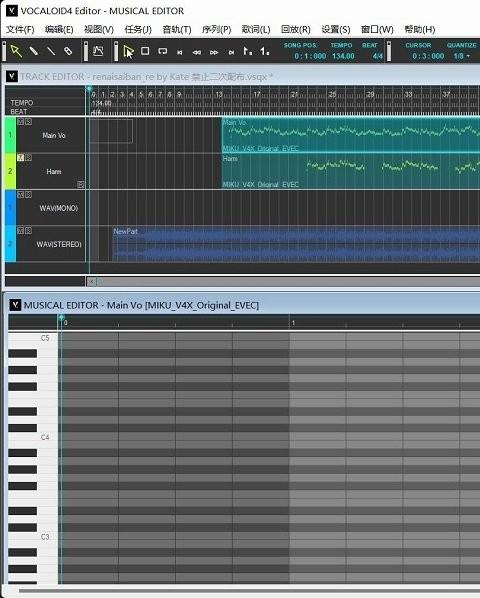Click the end marker flag icon

(265, 51)
